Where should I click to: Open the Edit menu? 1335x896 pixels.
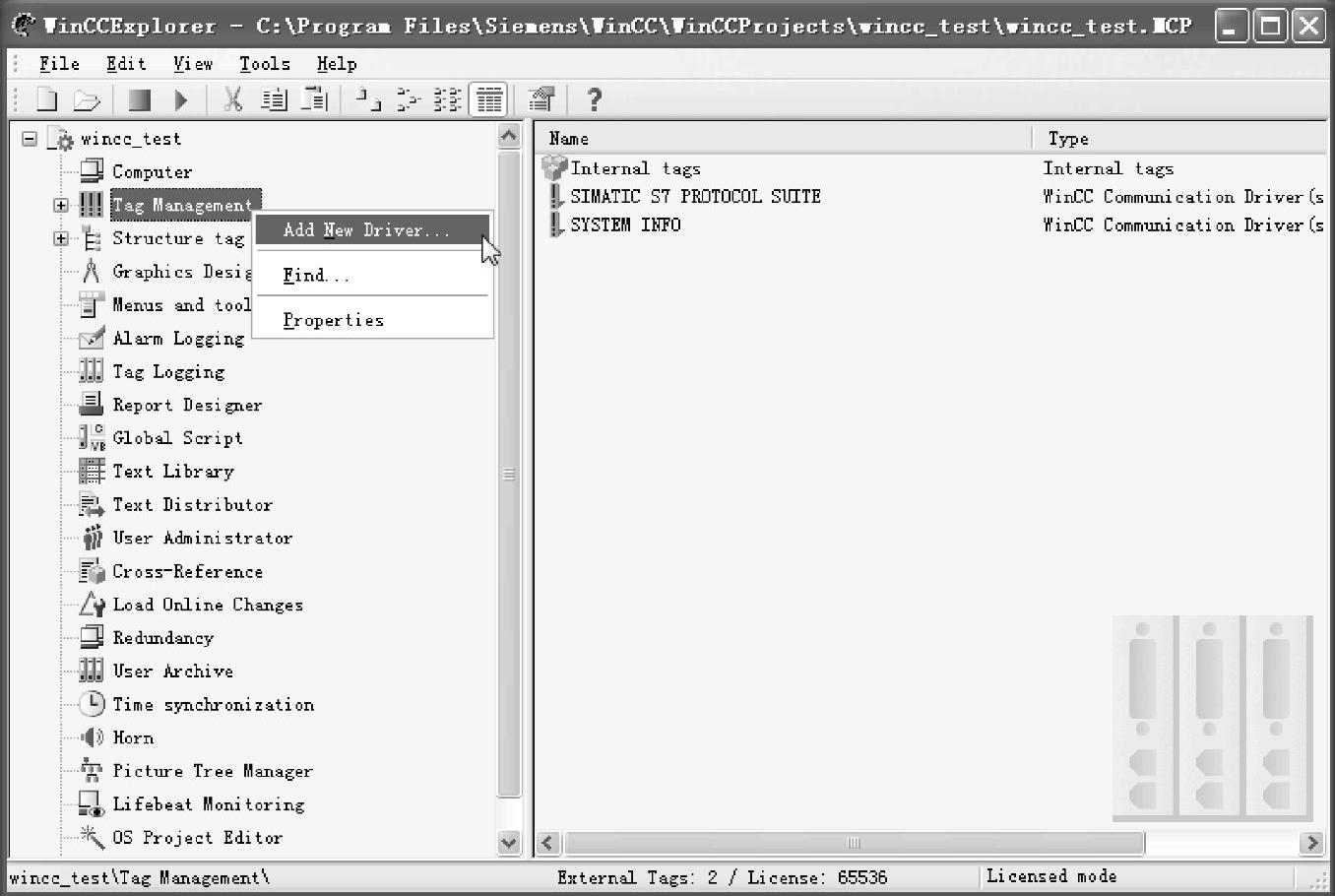(126, 64)
